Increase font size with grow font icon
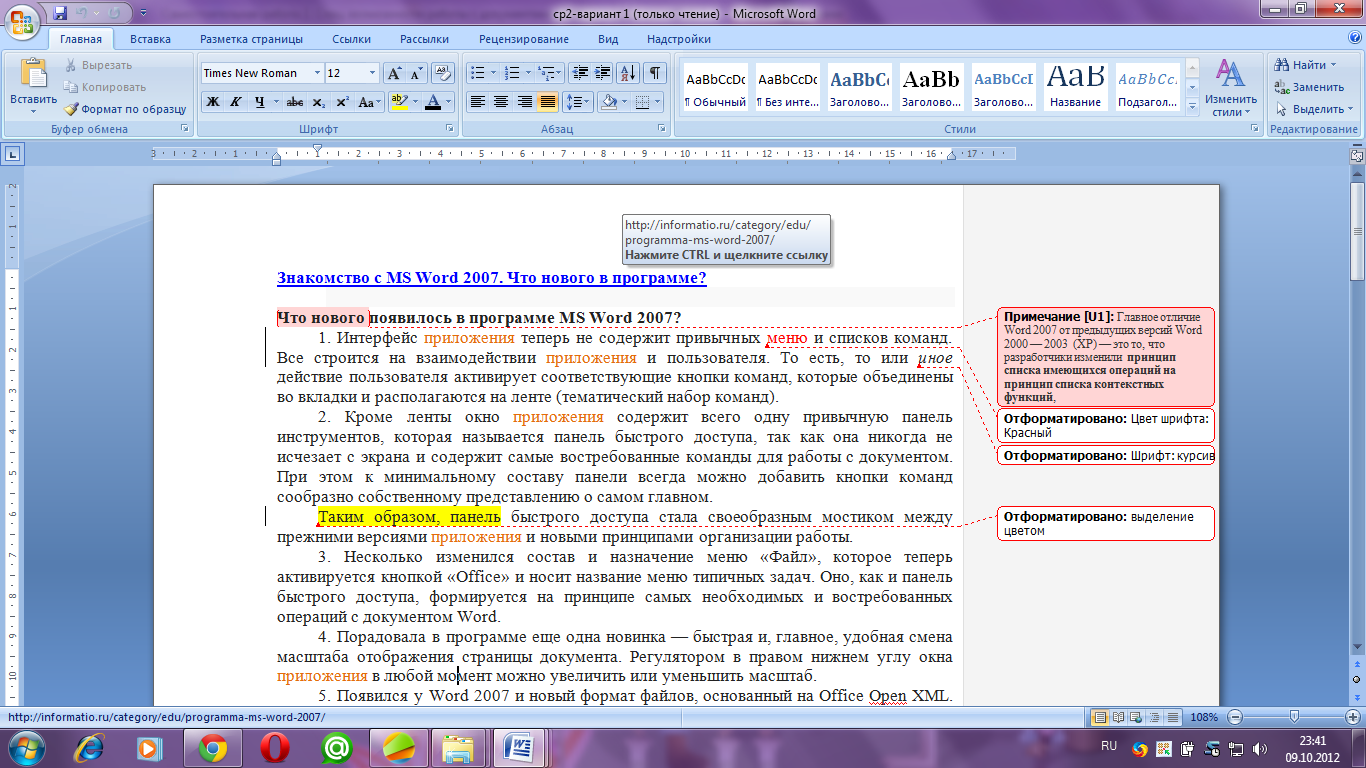This screenshot has width=1366, height=768. 395,73
